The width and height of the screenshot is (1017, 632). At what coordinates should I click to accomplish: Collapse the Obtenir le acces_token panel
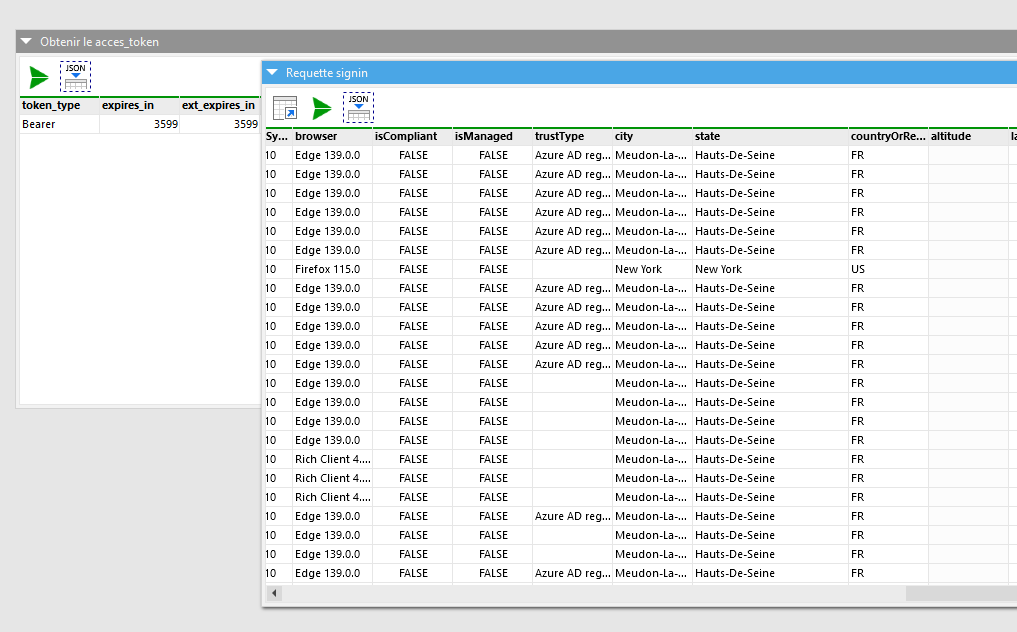26,42
